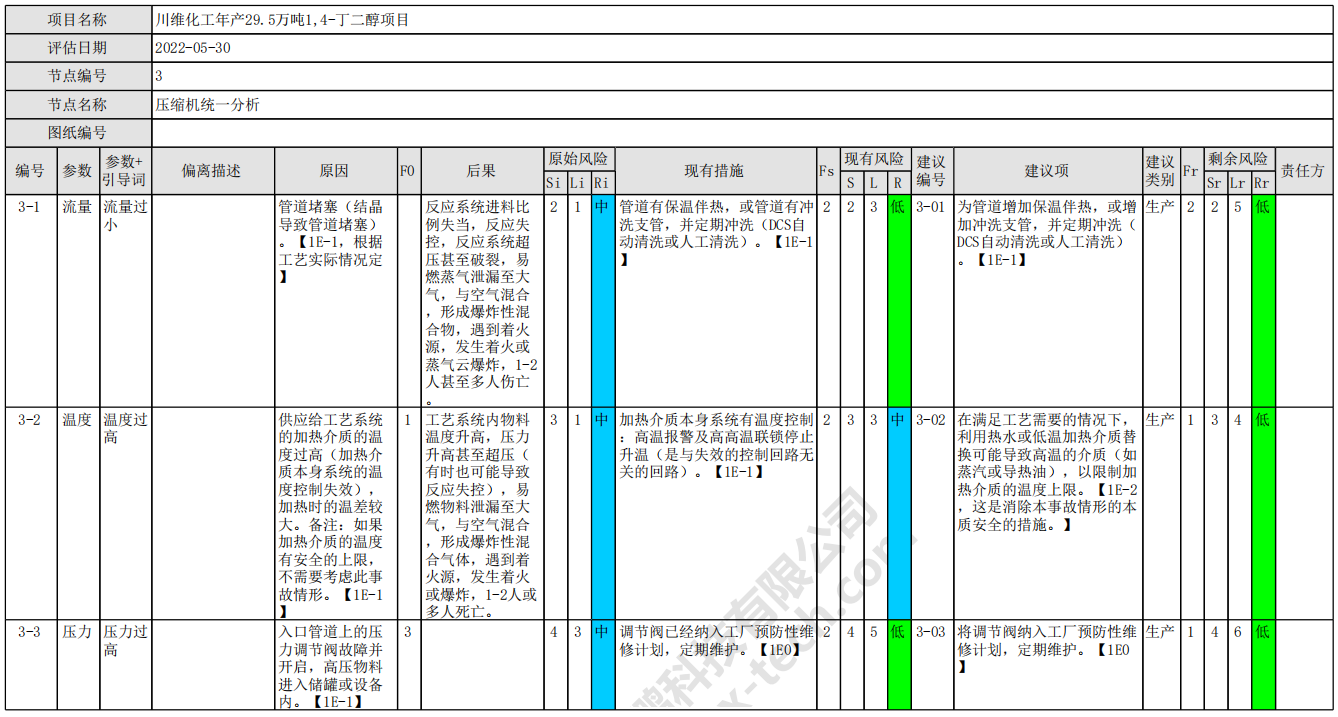
Task: Click the F0 value 3 in row 3-3
Action: [408, 664]
